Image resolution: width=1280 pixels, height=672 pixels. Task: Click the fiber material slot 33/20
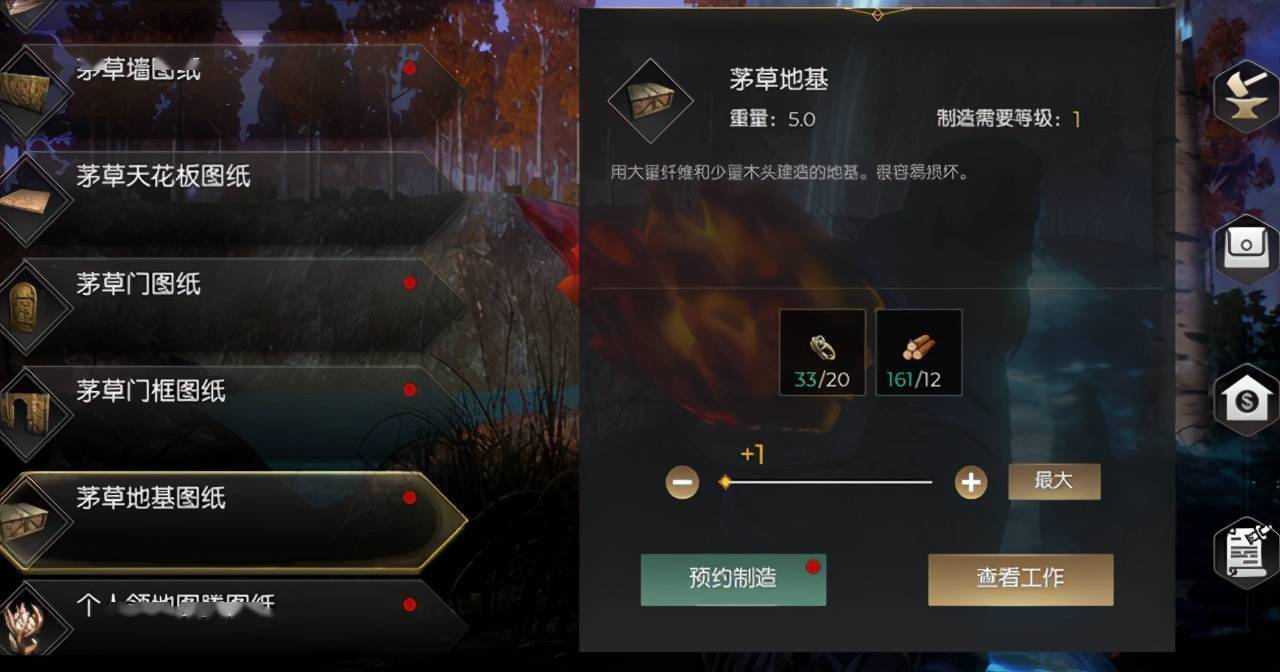[x=822, y=352]
